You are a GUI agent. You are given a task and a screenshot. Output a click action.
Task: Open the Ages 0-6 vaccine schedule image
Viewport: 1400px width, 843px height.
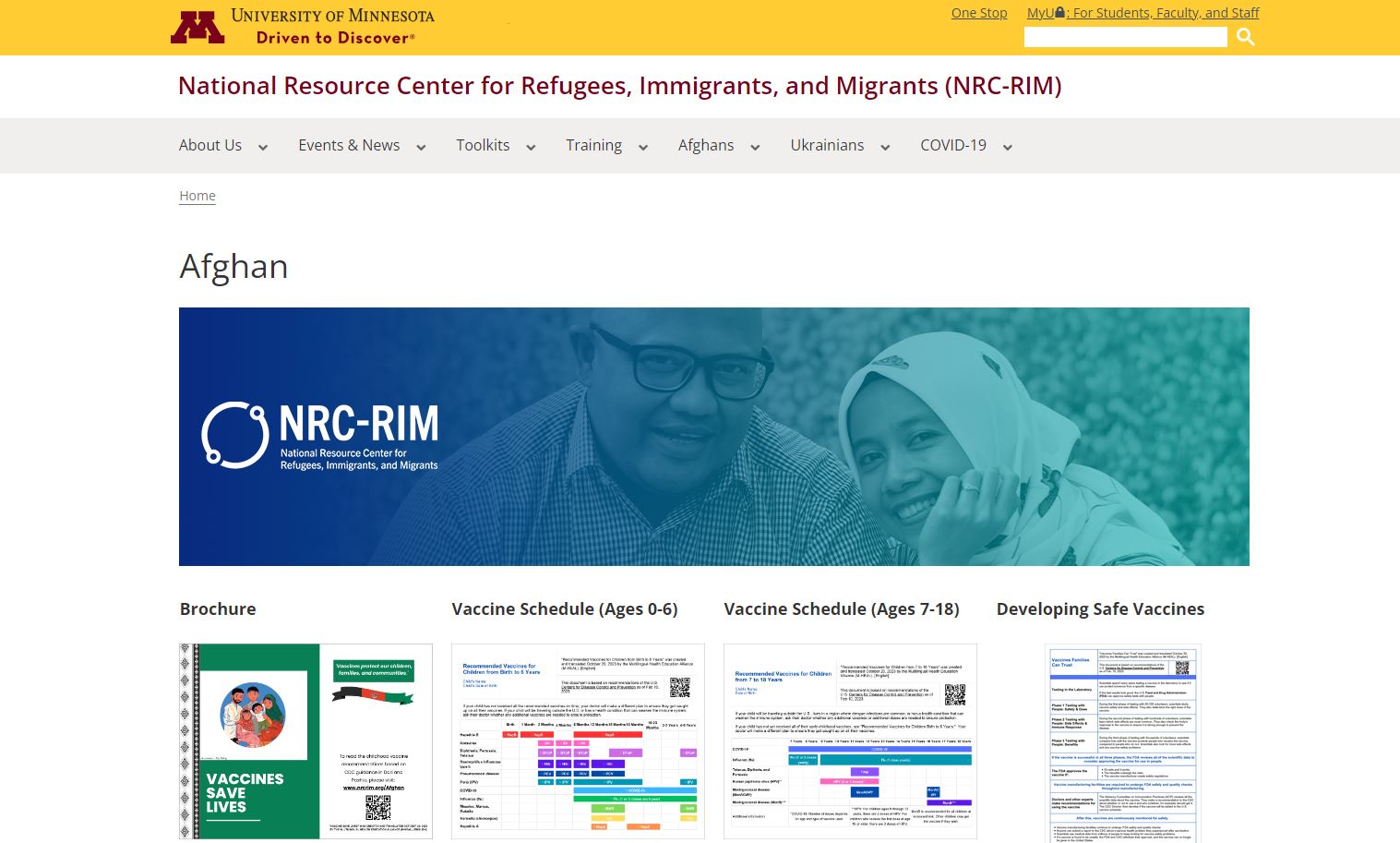tap(578, 741)
